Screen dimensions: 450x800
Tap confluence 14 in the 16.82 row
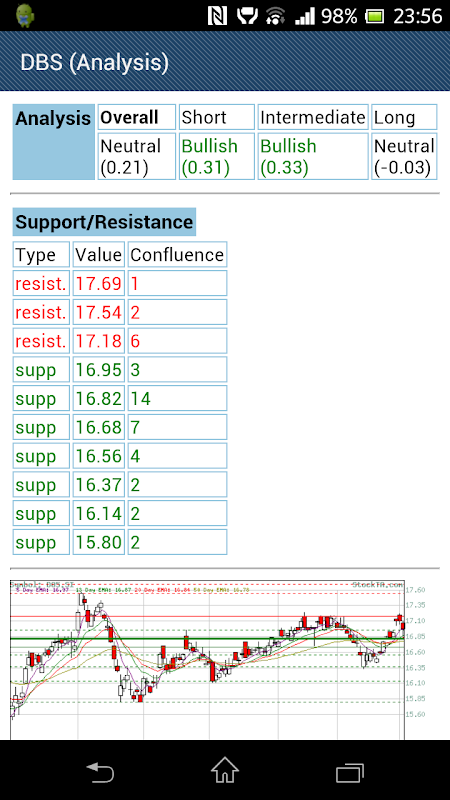[x=178, y=398]
